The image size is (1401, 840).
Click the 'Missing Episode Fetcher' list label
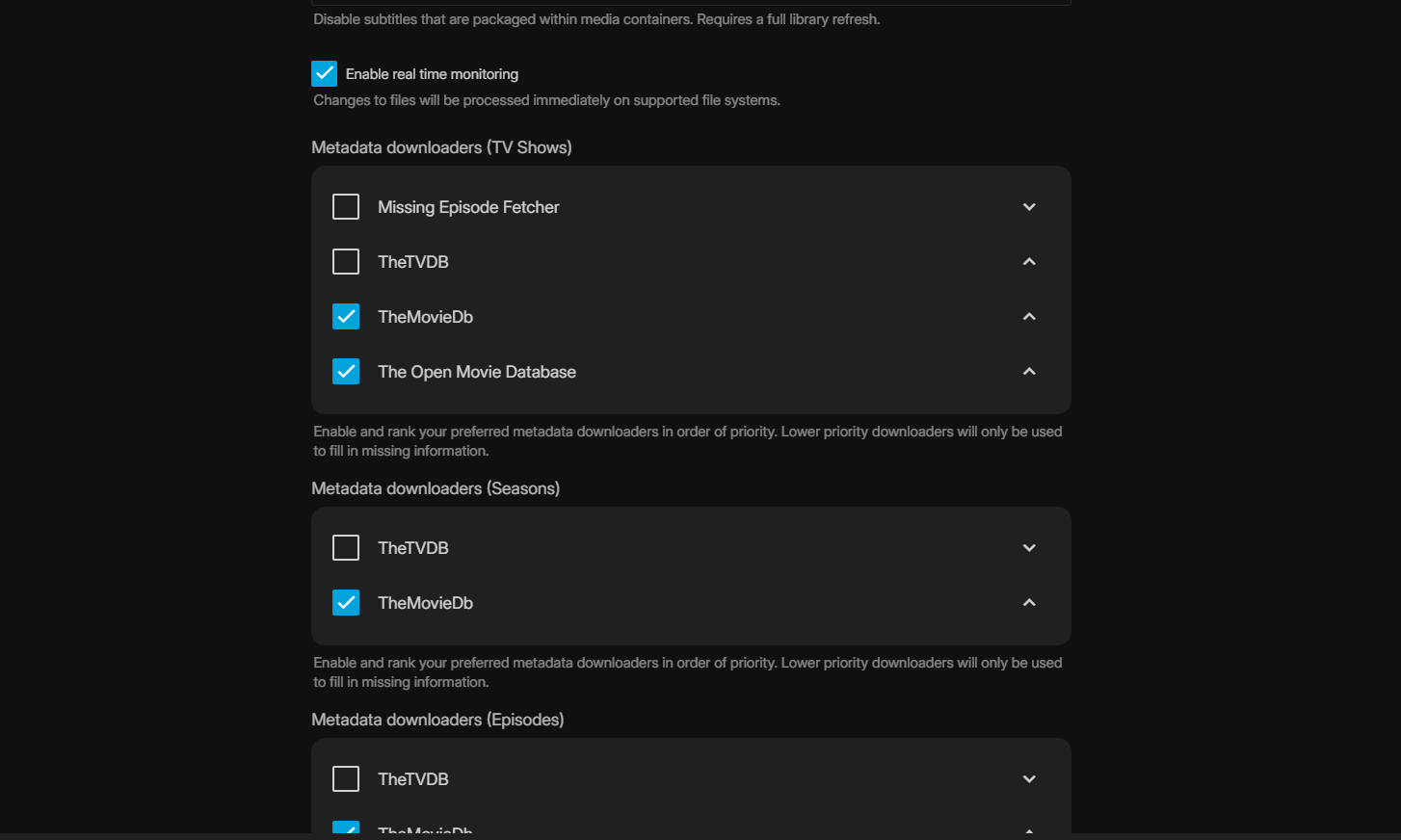pyautogui.click(x=468, y=207)
